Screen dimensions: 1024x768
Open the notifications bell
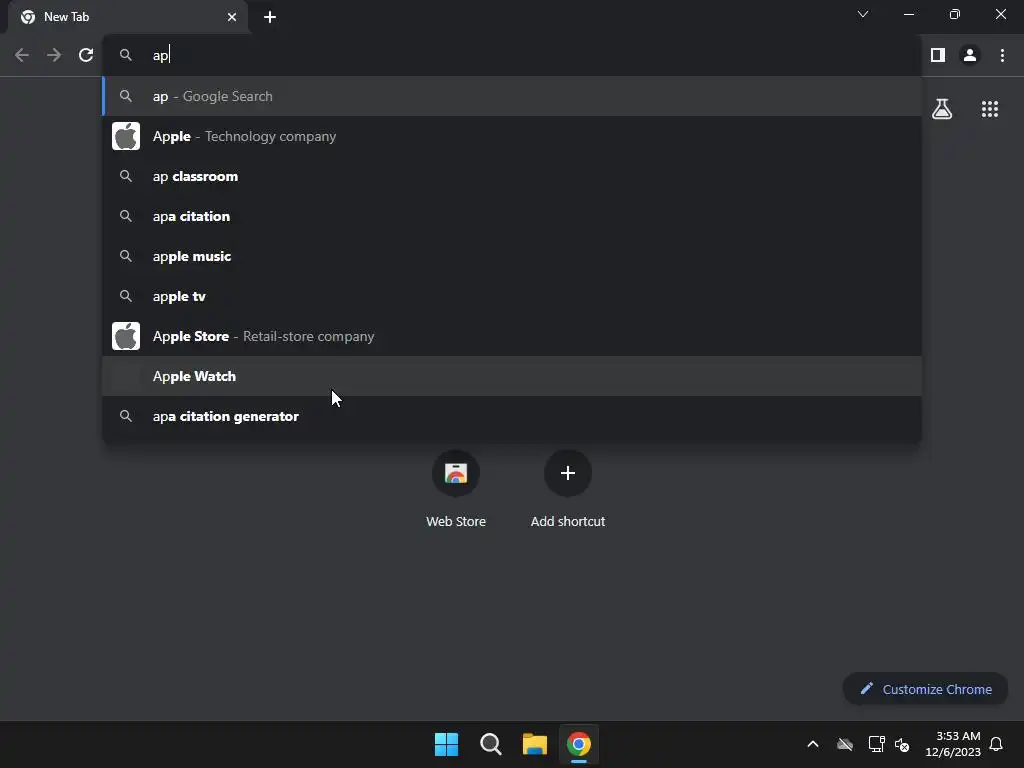(x=997, y=744)
